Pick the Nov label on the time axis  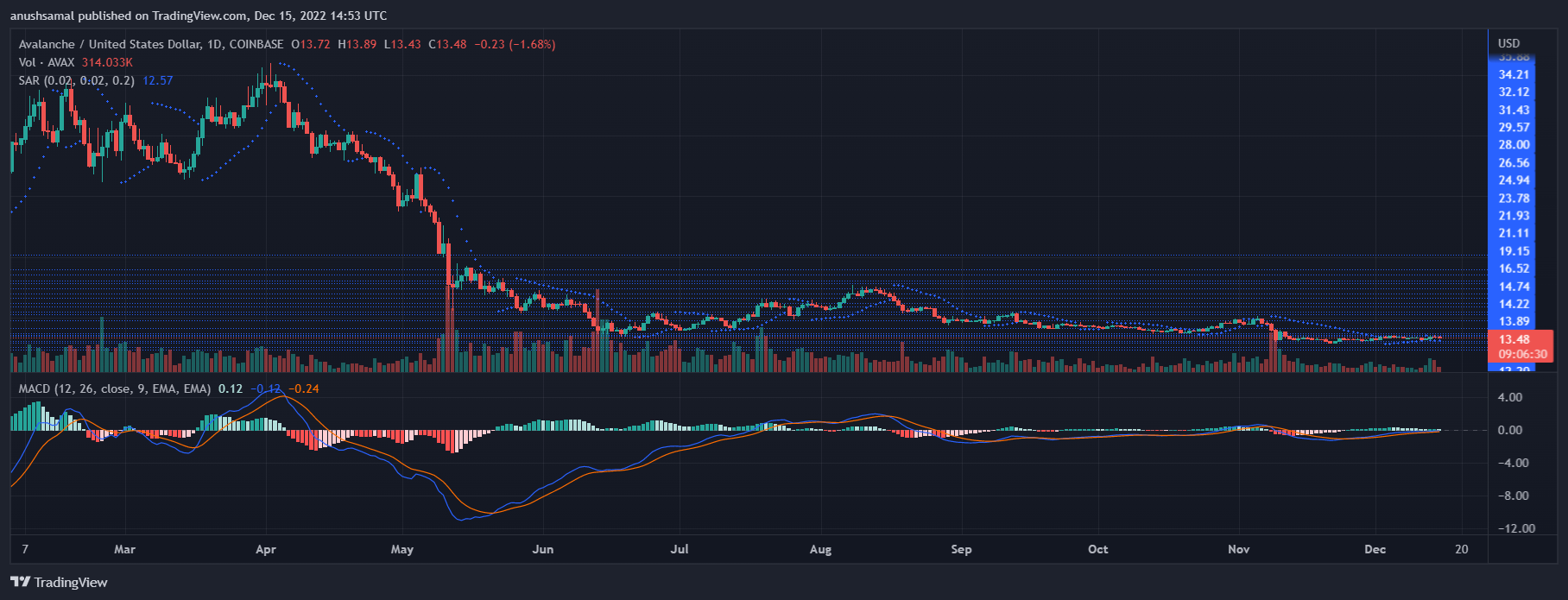[x=1238, y=549]
